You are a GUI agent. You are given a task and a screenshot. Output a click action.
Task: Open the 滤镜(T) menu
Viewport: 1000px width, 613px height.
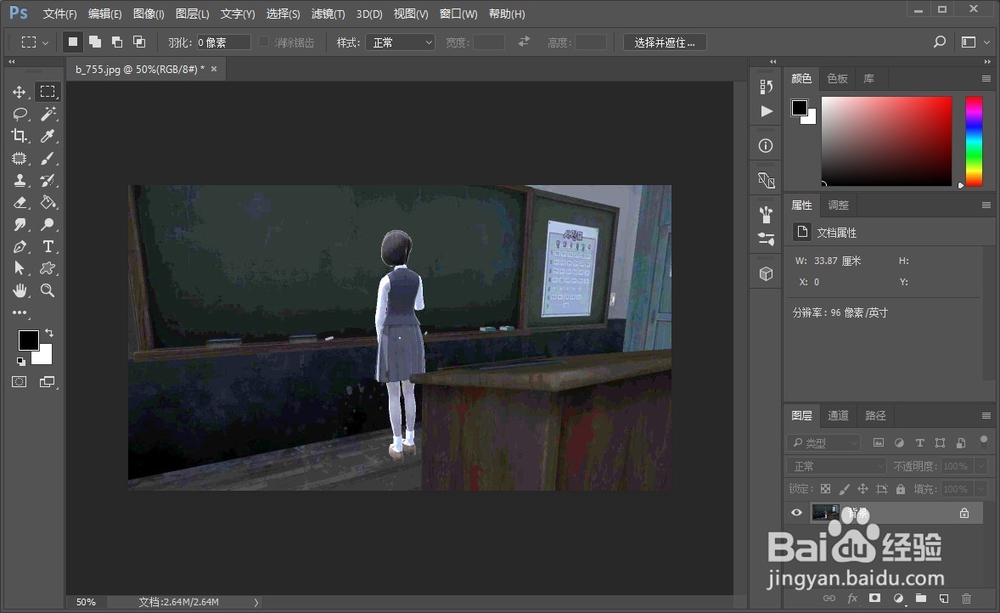[x=328, y=13]
